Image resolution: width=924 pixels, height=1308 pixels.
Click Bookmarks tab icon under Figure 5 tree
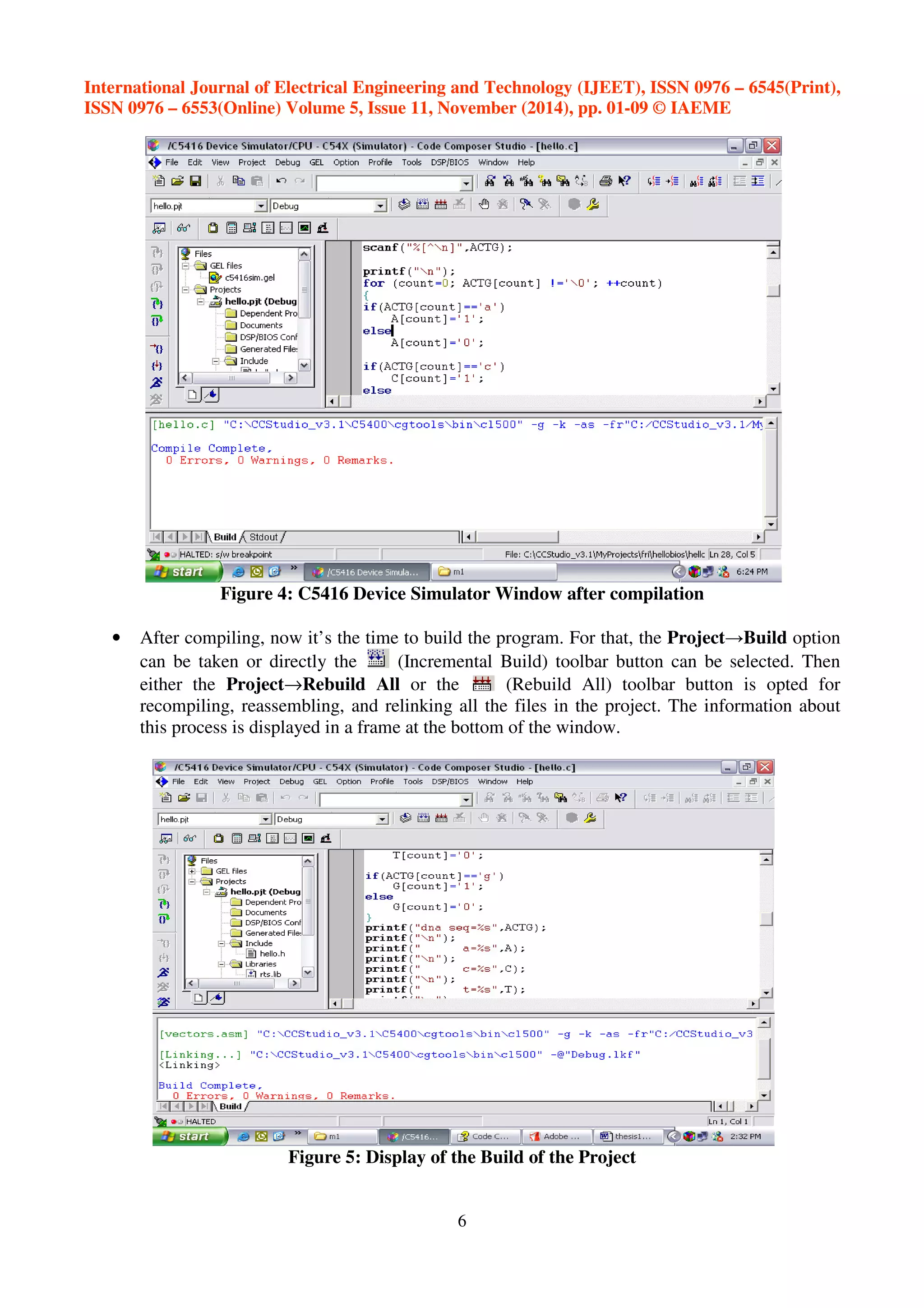[217, 997]
